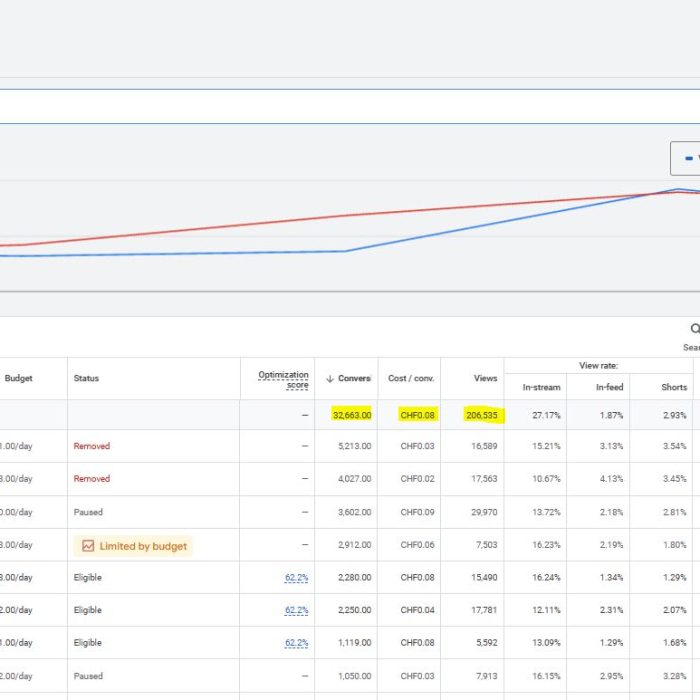The height and width of the screenshot is (700, 700).
Task: Sort by In-stream view rate column
Action: (x=541, y=387)
